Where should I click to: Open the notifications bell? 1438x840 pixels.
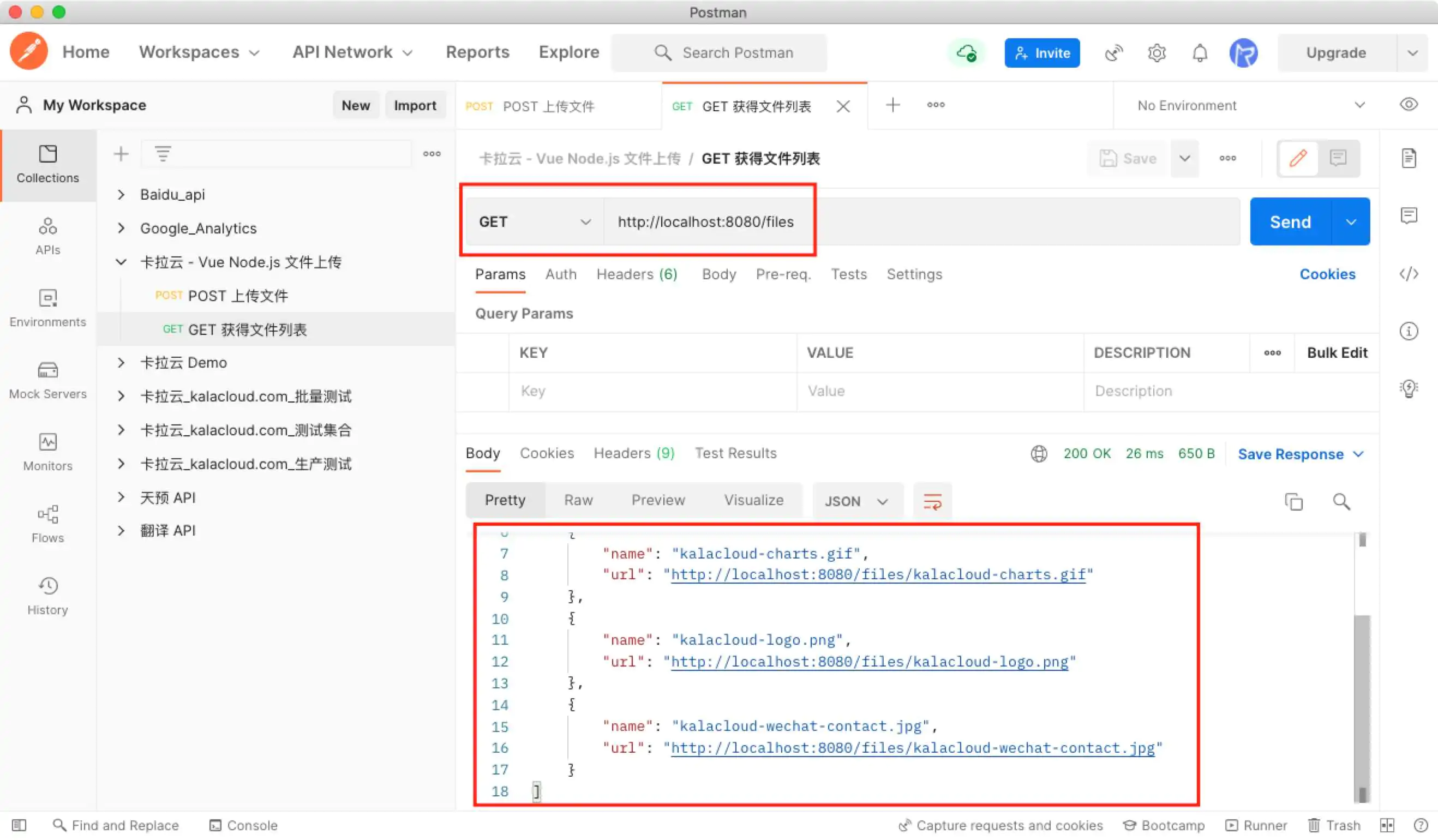[x=1200, y=52]
